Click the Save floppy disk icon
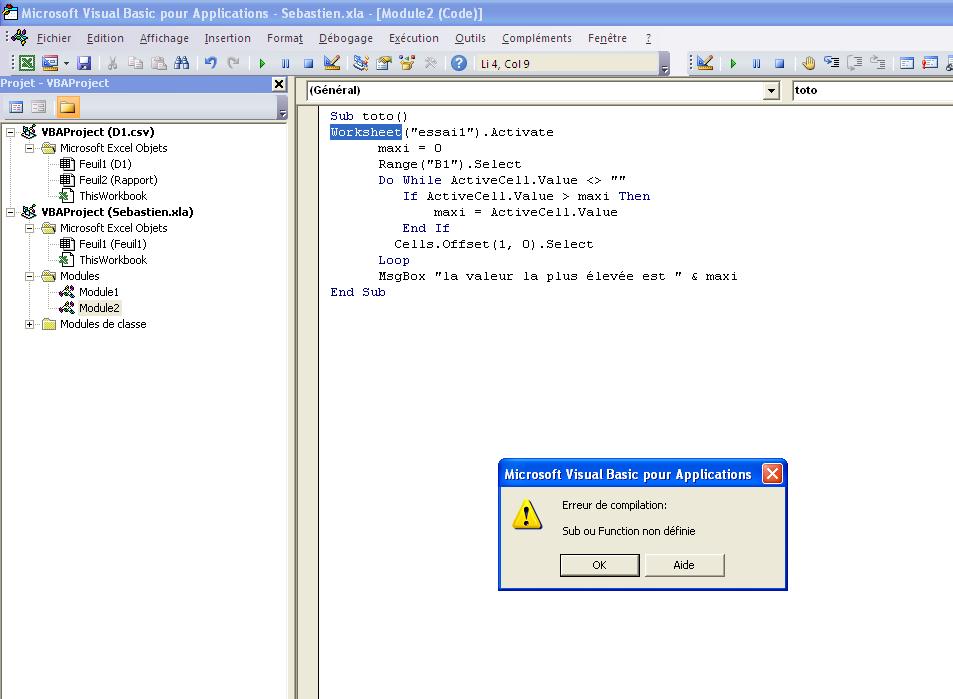The width and height of the screenshot is (953, 699). (x=84, y=63)
